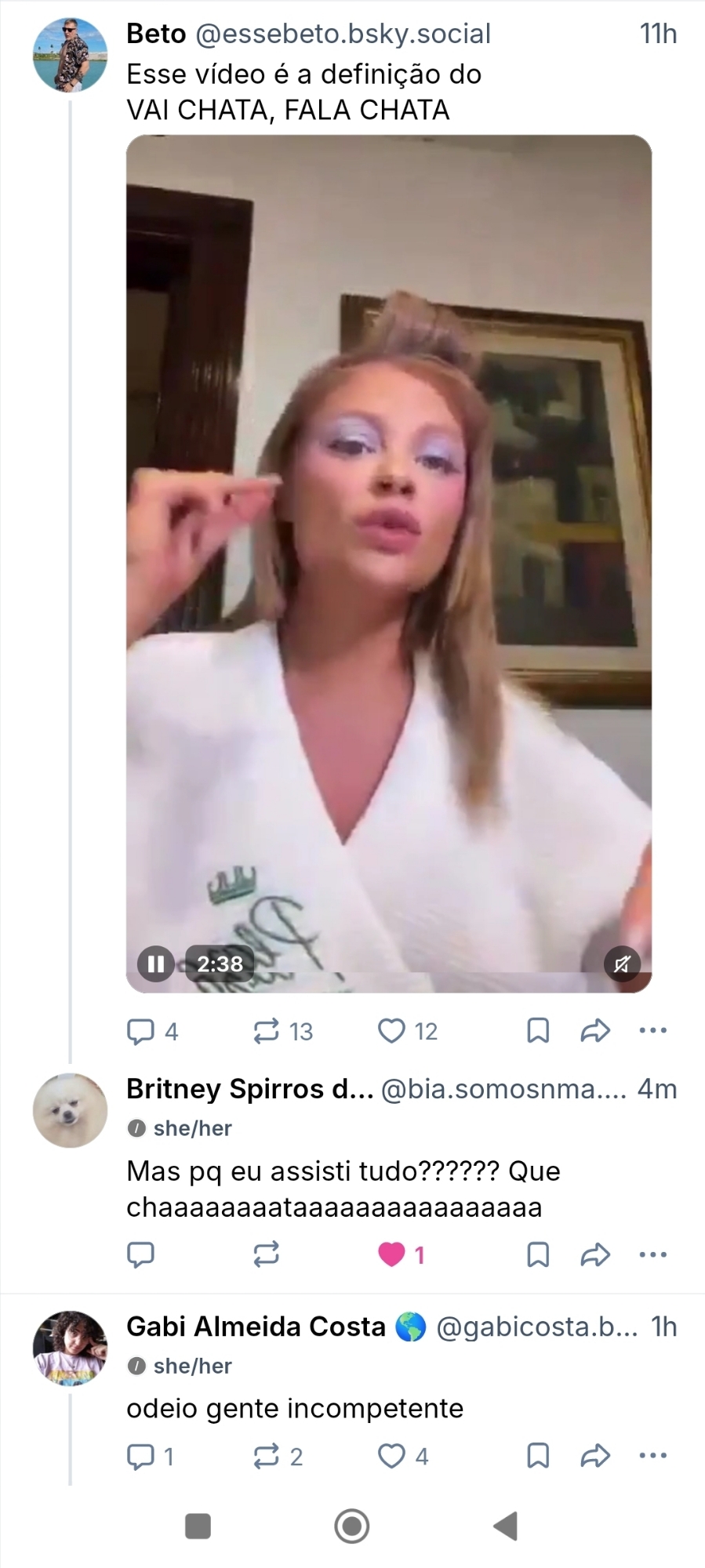705x1568 pixels.
Task: Share Beto's video post
Action: click(595, 1031)
